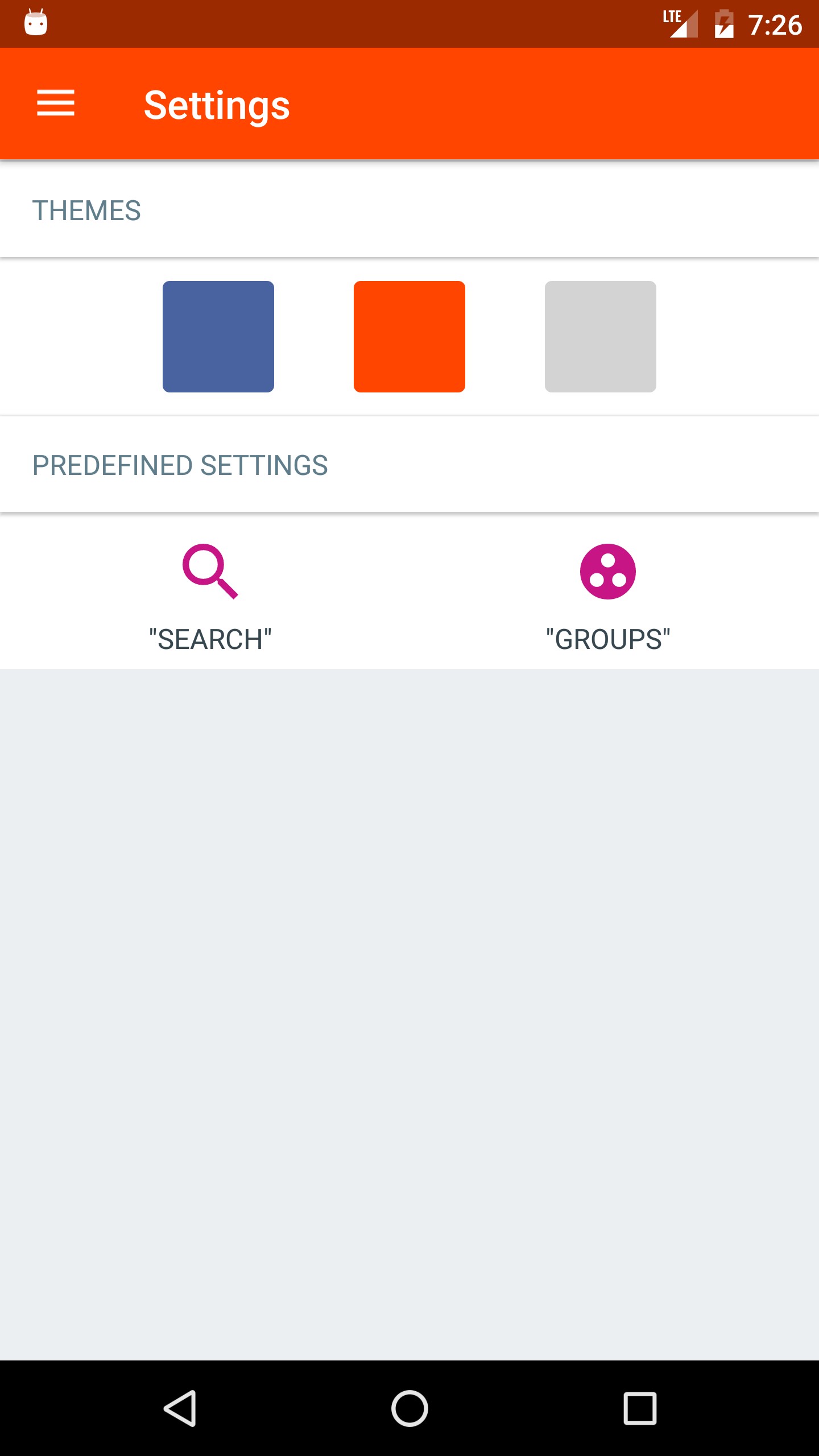Viewport: 819px width, 1456px height.
Task: Tap the clock showing 7:26
Action: pos(775,25)
